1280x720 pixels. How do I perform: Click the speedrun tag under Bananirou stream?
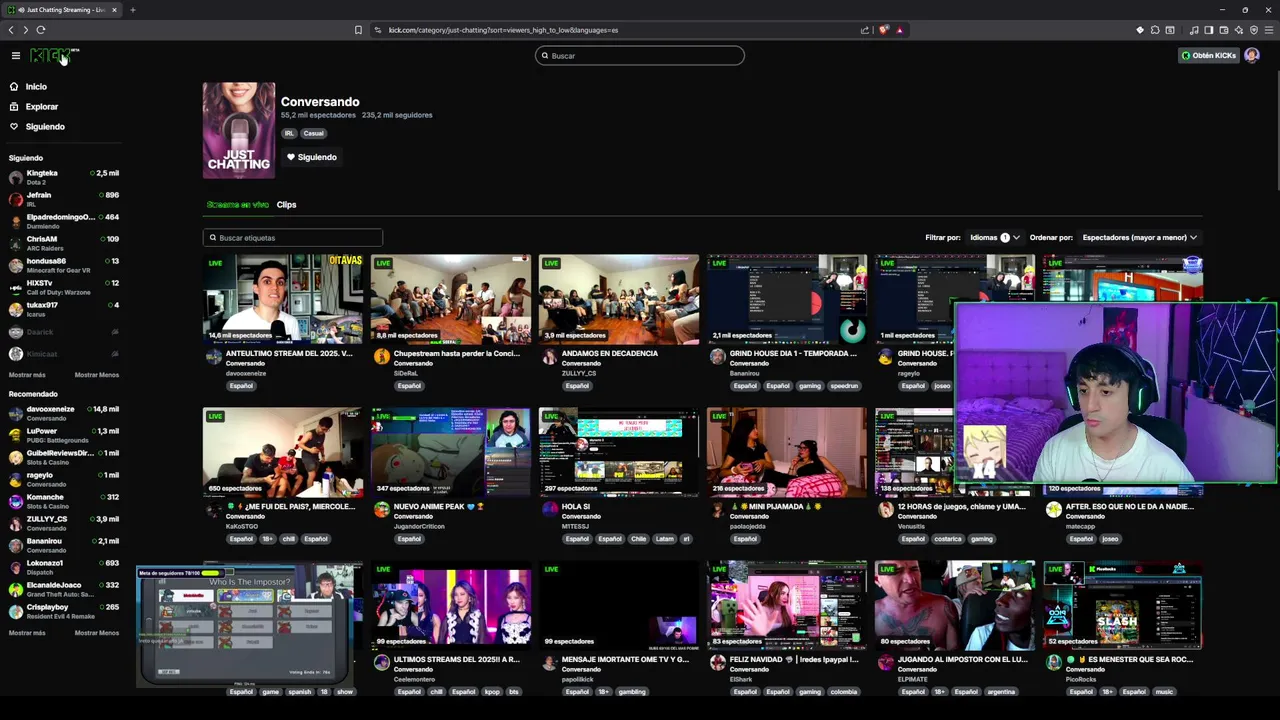pyautogui.click(x=844, y=386)
